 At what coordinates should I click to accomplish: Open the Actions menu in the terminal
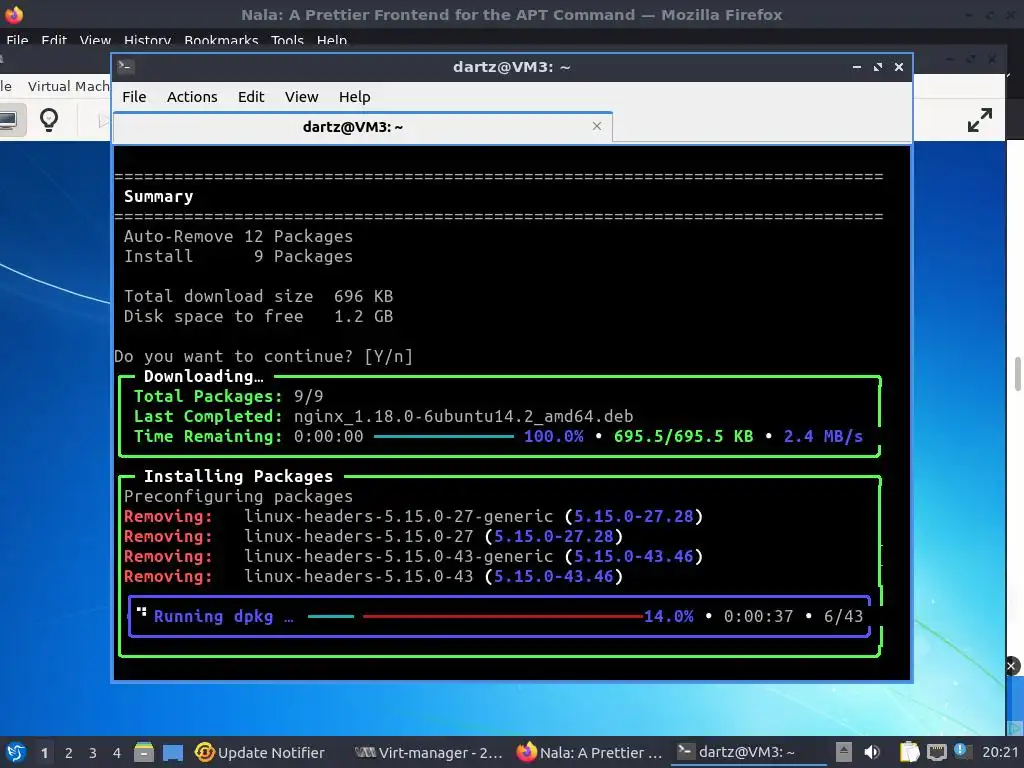pyautogui.click(x=192, y=97)
